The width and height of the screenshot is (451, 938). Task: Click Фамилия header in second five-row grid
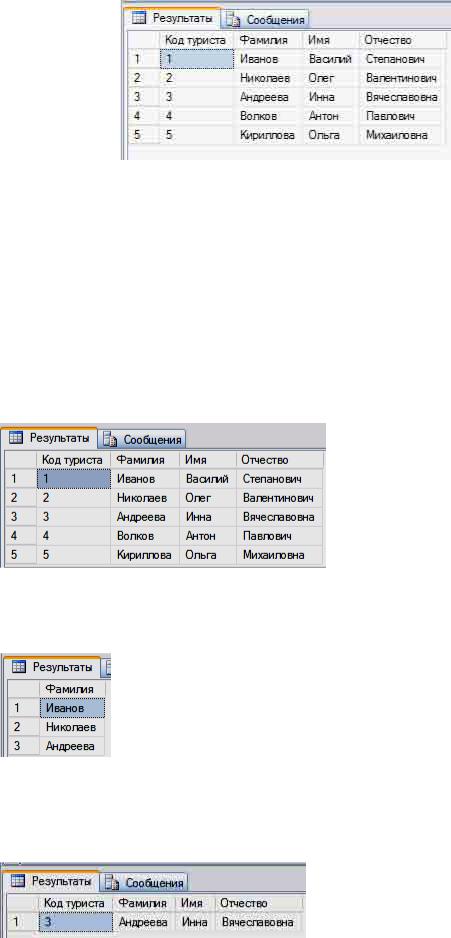click(145, 460)
